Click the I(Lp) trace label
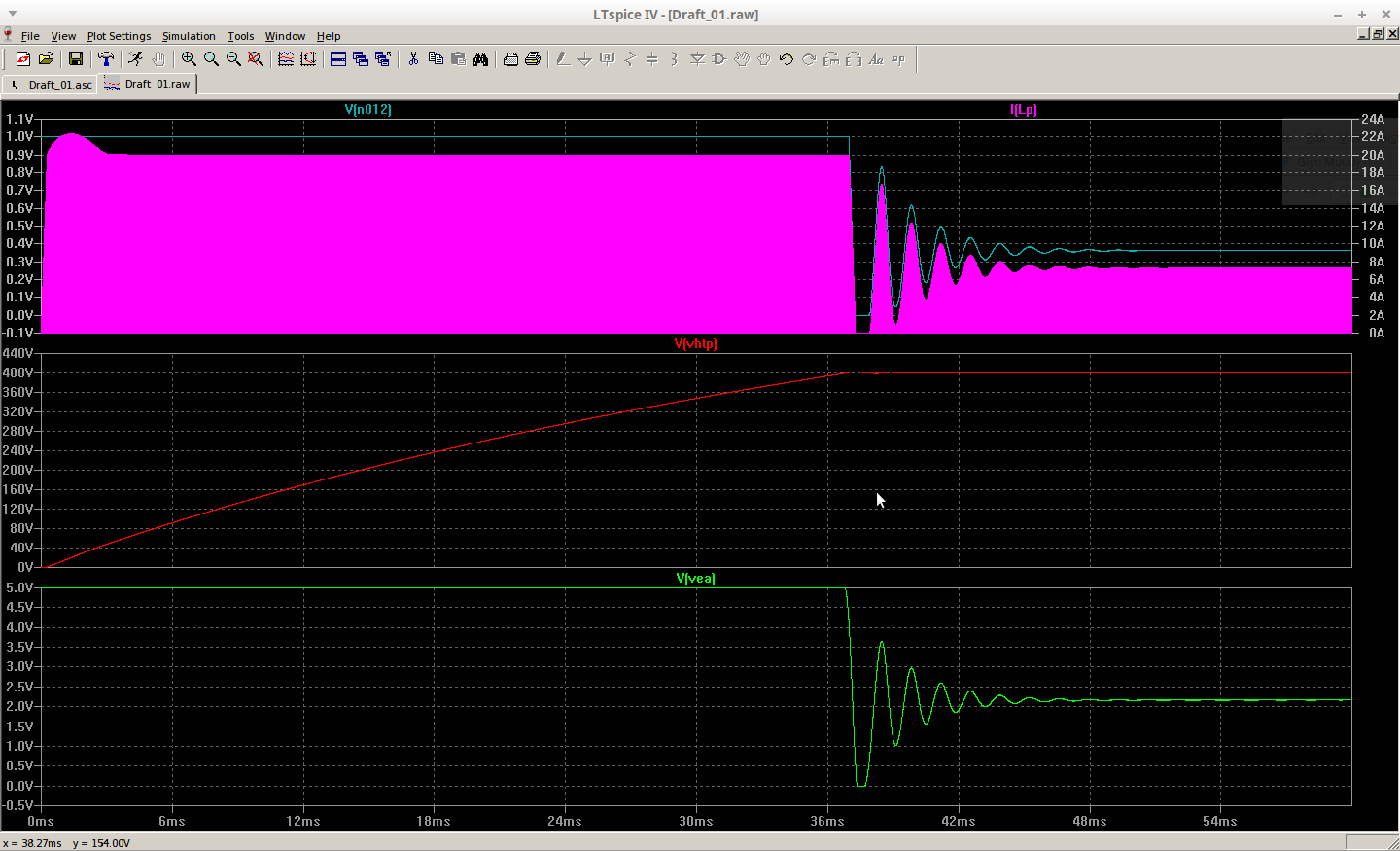 (1024, 109)
